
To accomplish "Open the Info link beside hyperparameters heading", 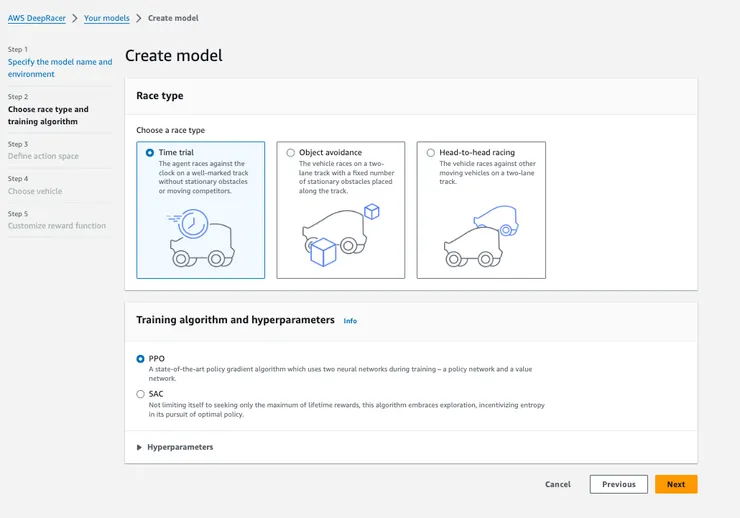I will (350, 321).
